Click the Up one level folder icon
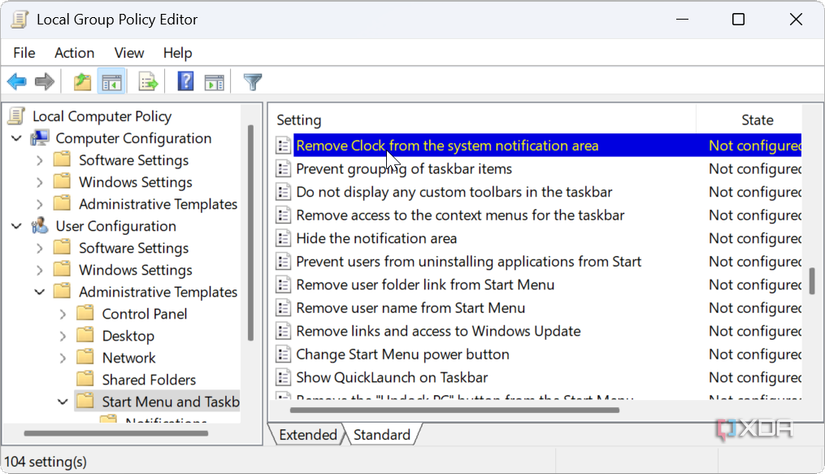This screenshot has height=474, width=825. [82, 82]
